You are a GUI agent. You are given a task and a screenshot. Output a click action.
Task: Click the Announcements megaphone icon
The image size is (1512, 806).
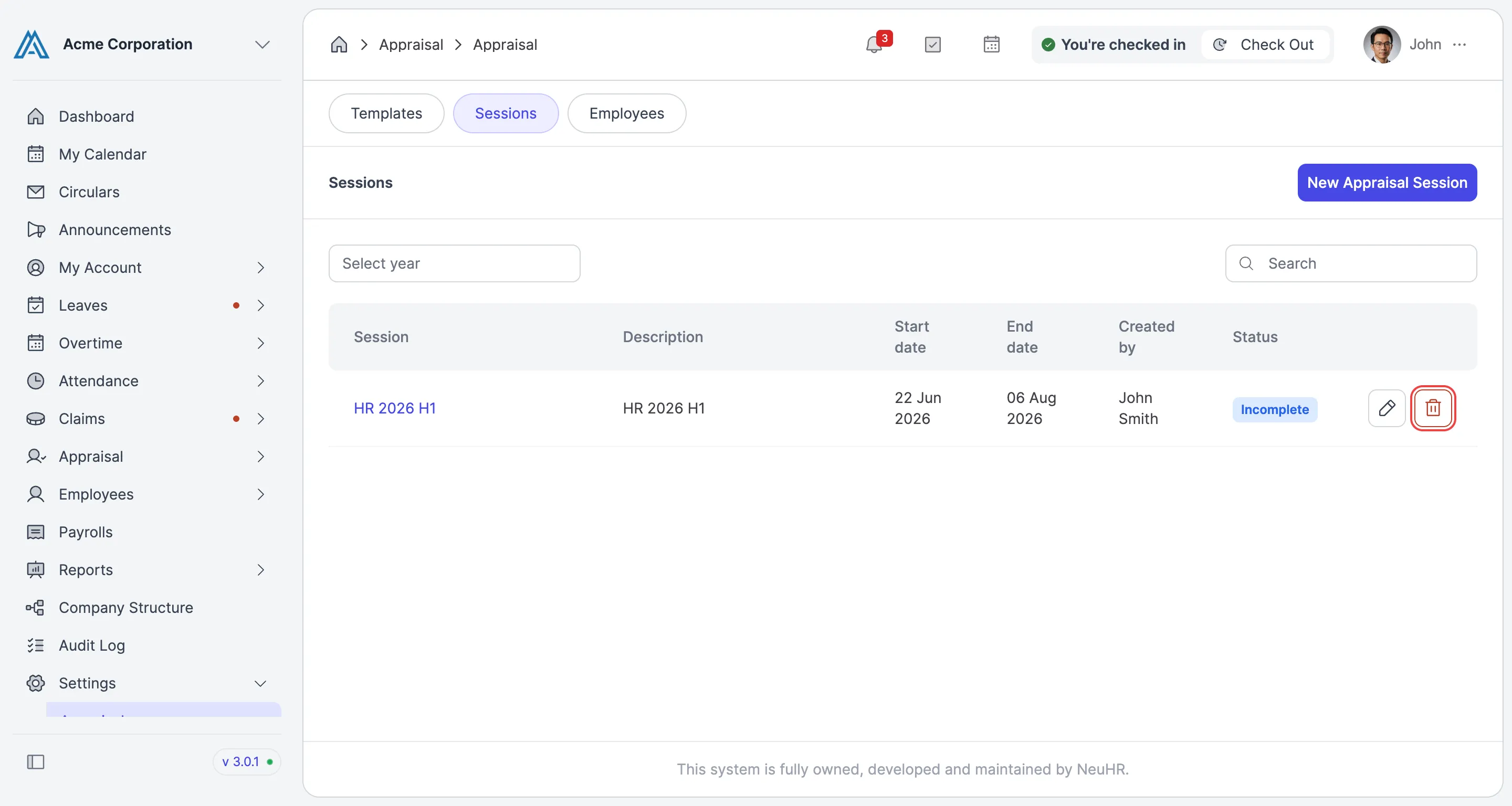coord(36,229)
